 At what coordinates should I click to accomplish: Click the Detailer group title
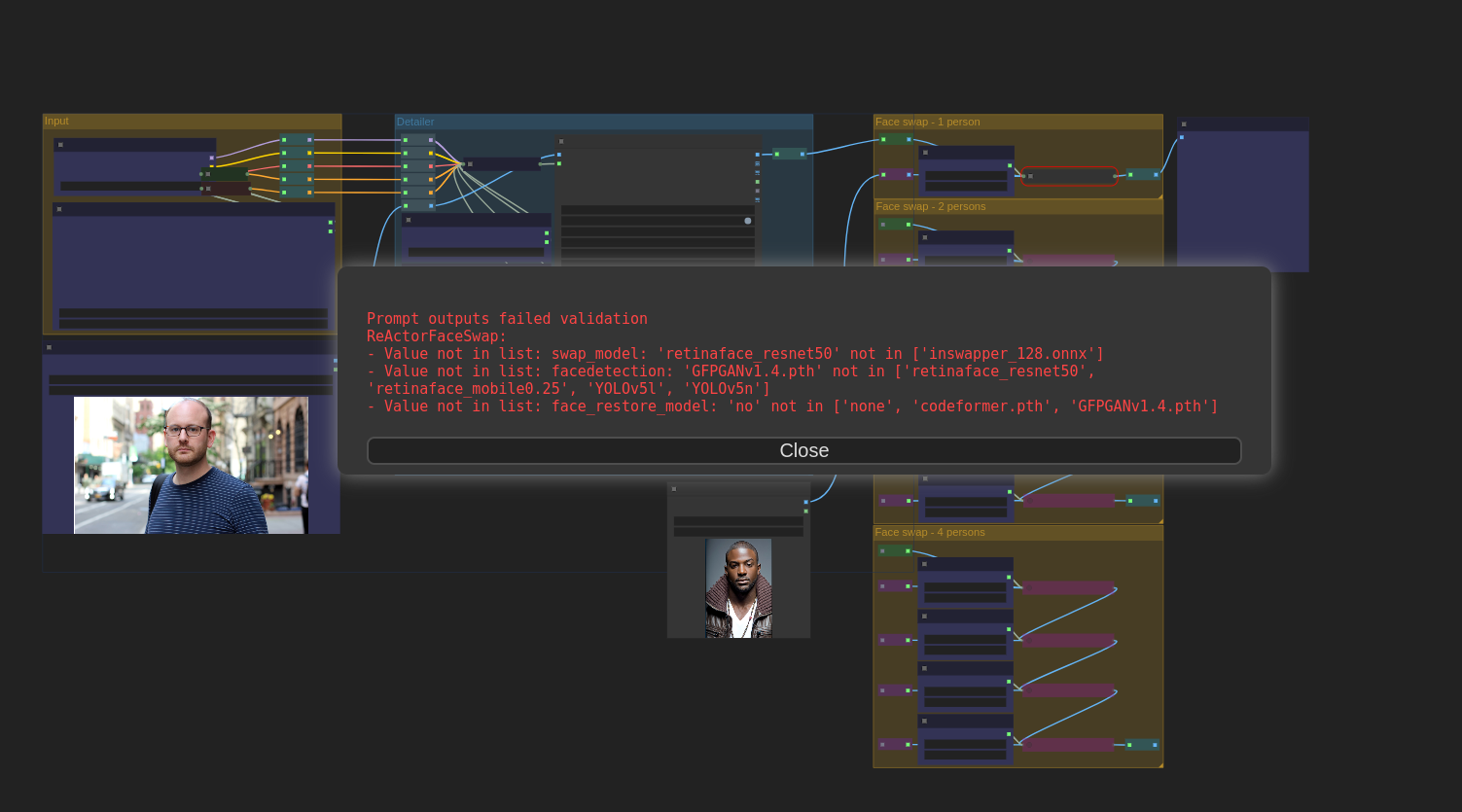(415, 122)
